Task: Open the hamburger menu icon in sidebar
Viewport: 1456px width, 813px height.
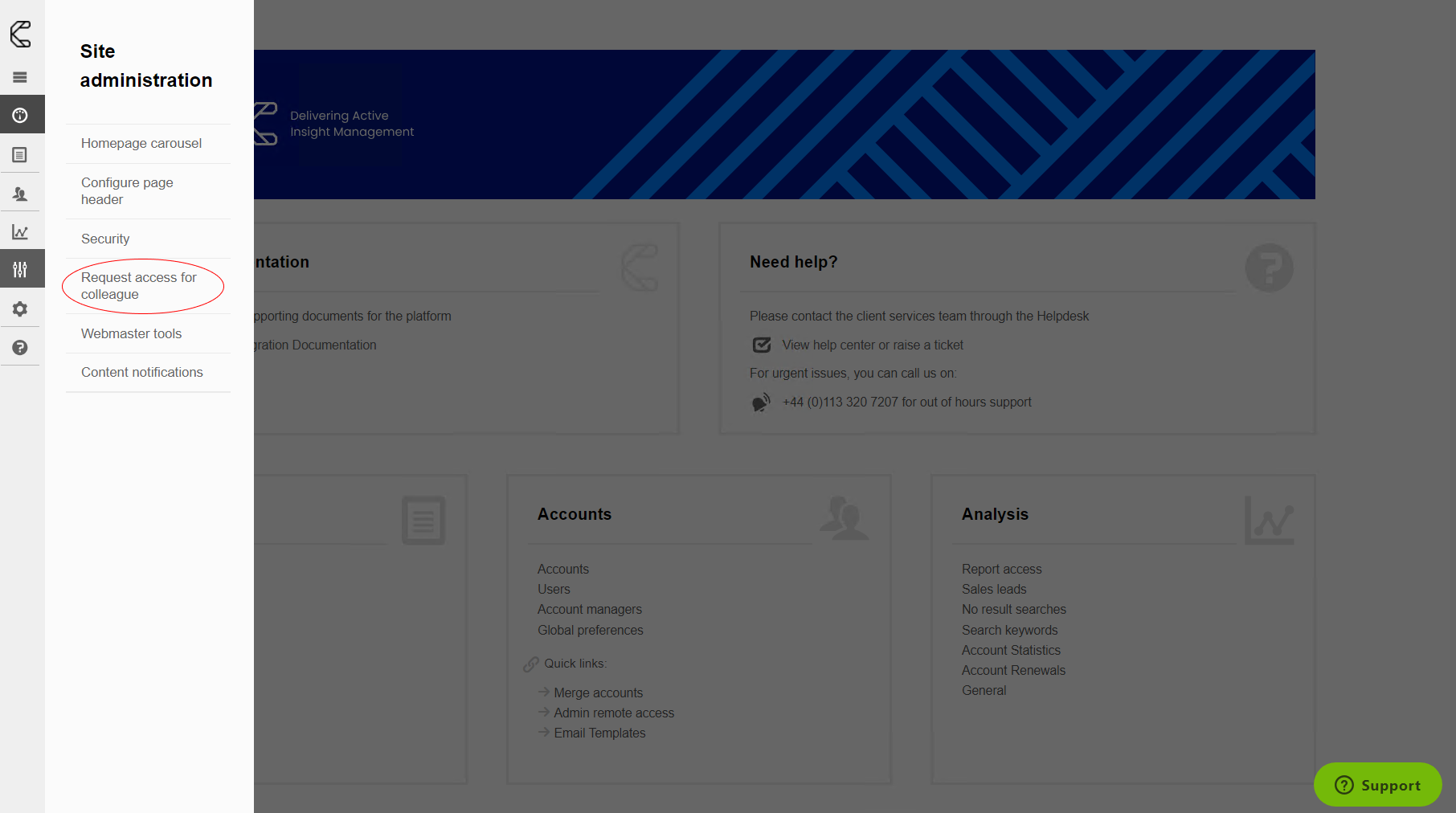Action: point(20,77)
